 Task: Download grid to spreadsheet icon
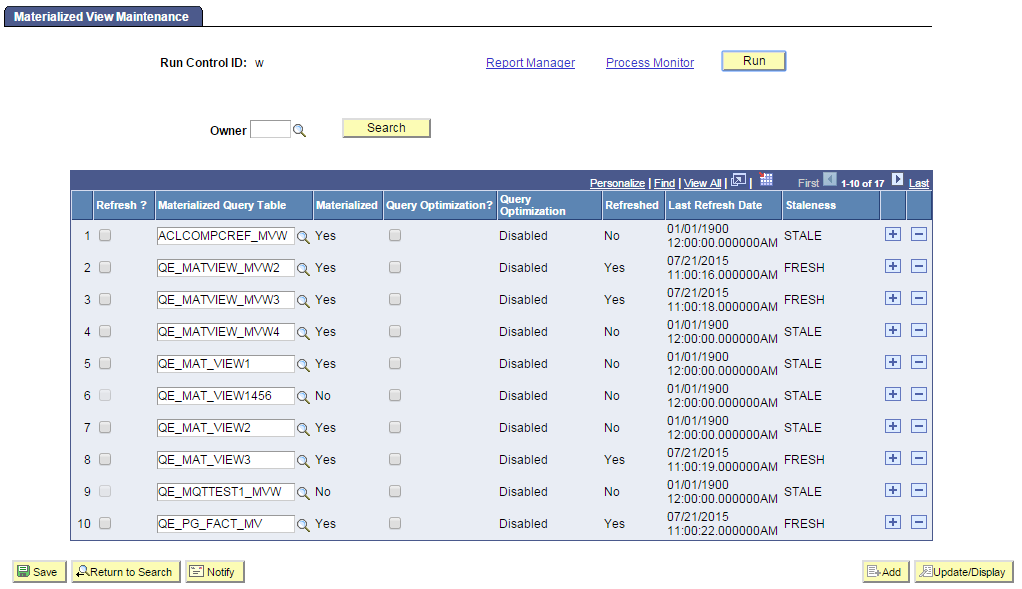[x=766, y=179]
